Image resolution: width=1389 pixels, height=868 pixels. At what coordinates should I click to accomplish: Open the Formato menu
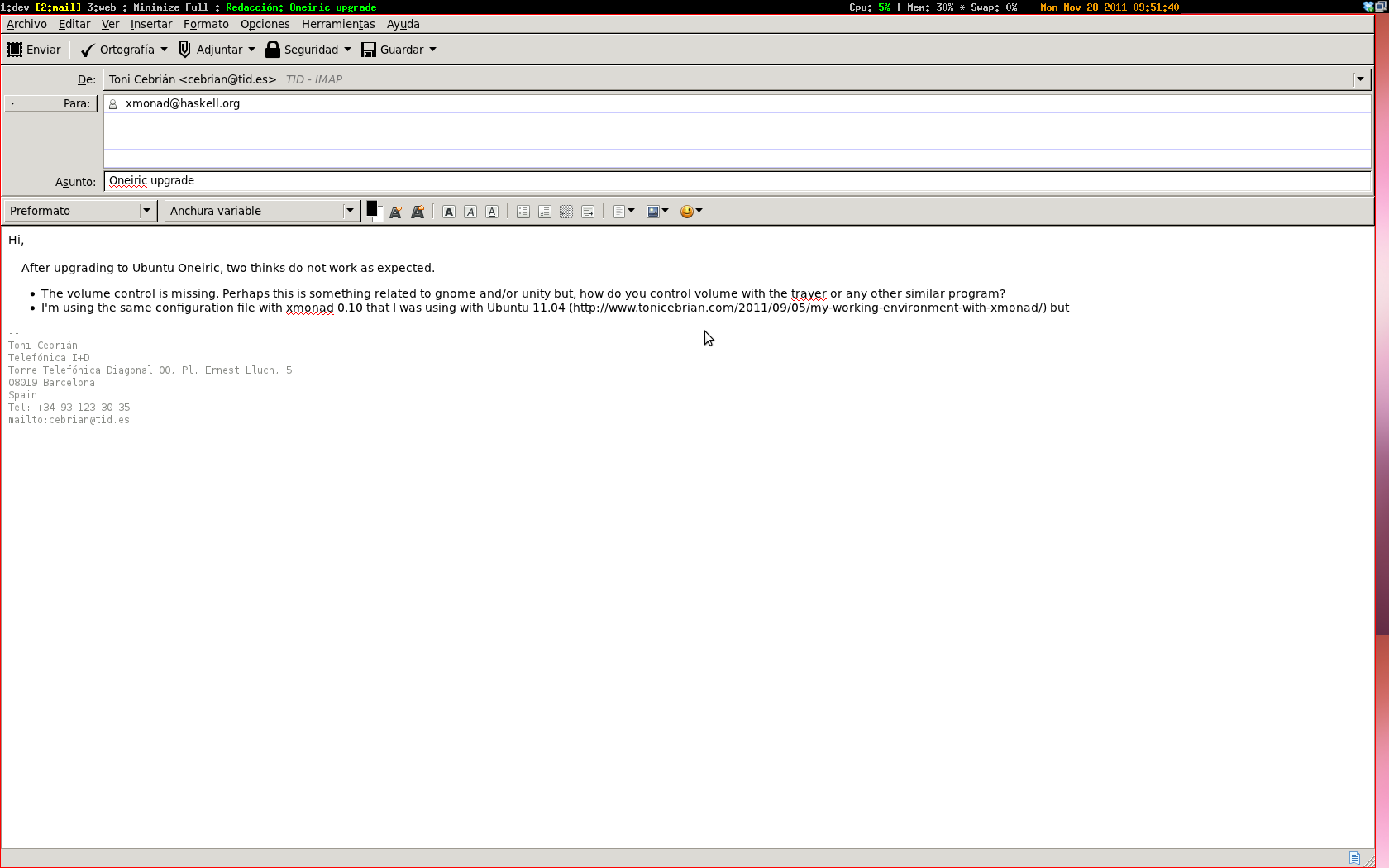pos(206,24)
